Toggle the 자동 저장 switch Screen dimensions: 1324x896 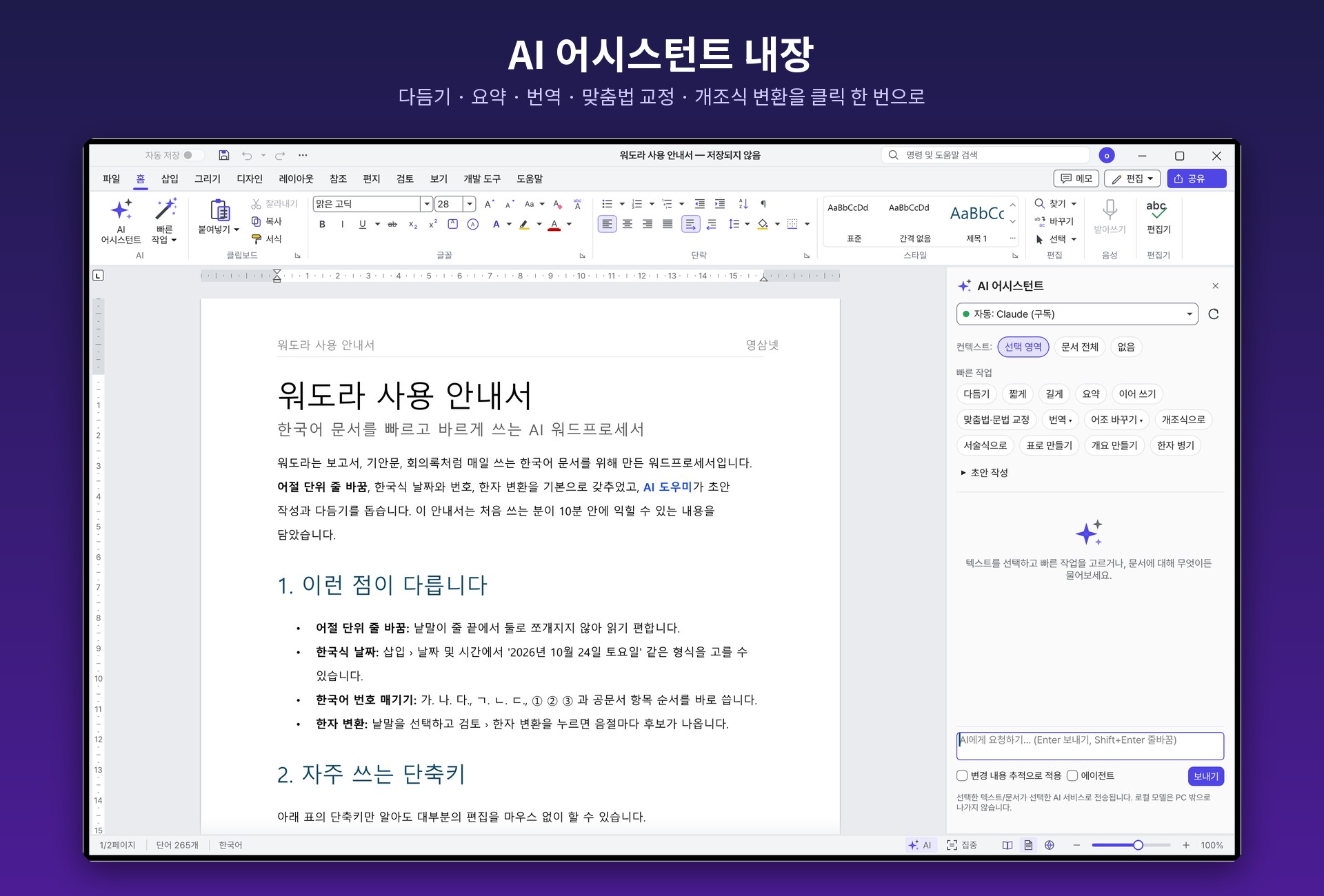pyautogui.click(x=193, y=155)
